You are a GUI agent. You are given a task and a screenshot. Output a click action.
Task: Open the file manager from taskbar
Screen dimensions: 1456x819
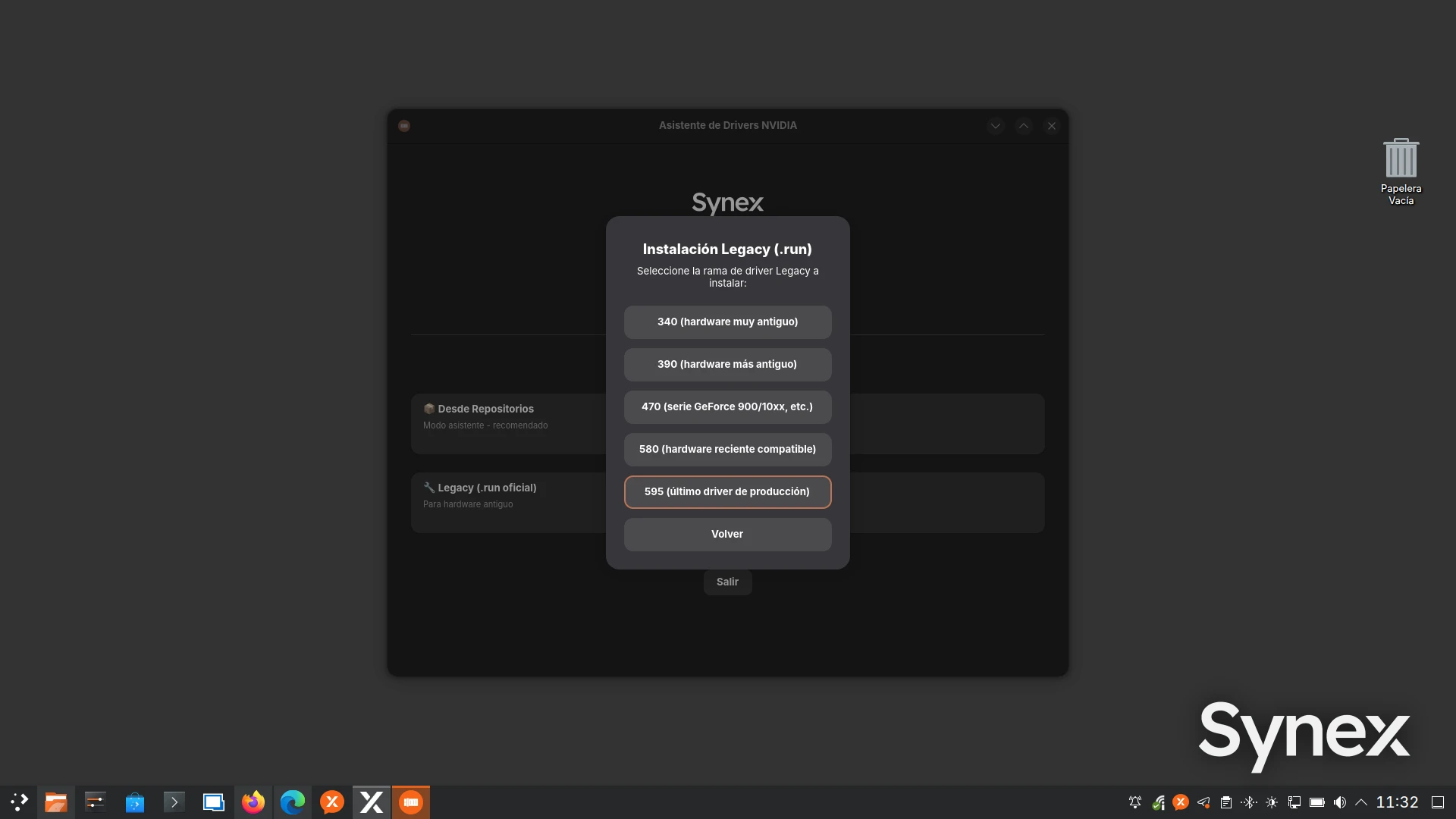coord(56,802)
